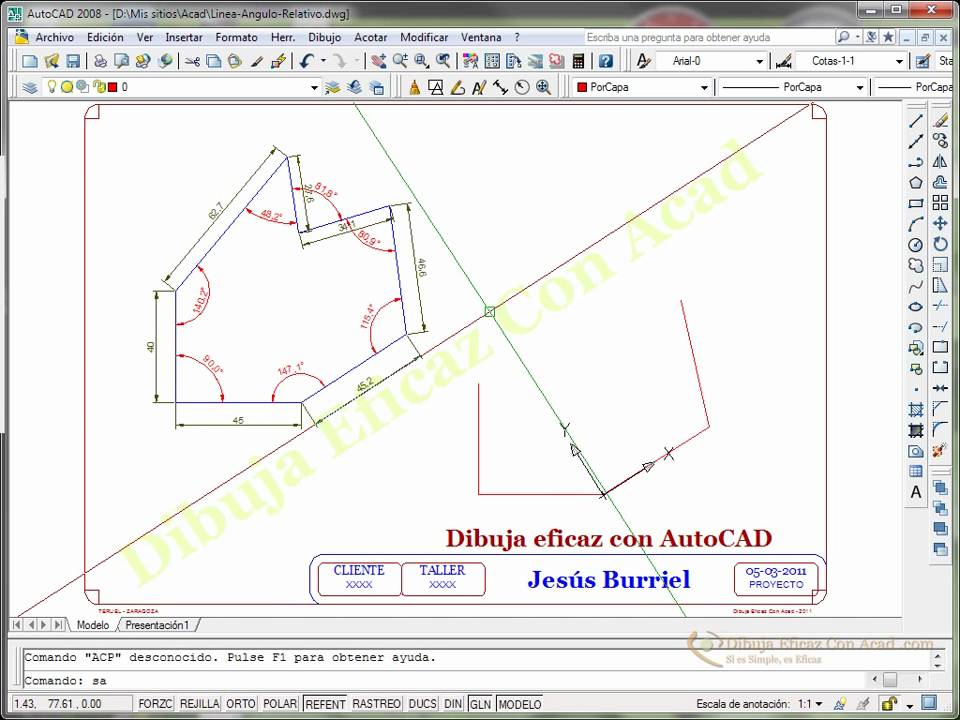The height and width of the screenshot is (720, 960).
Task: Toggle REJILLA grid display
Action: coord(200,704)
